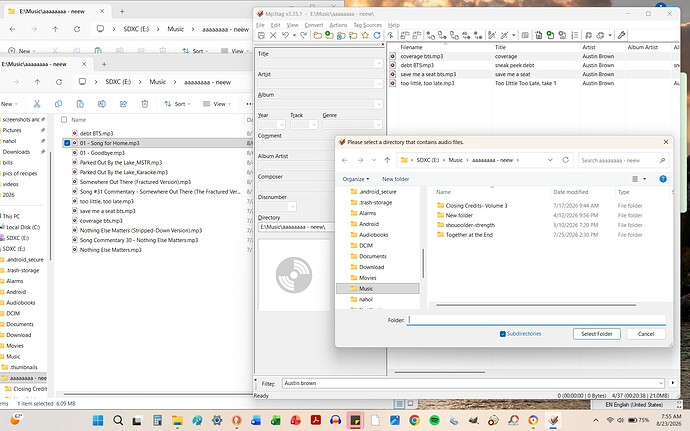
Task: Open the Genre dropdown in Mp3tag
Action: [x=378, y=125]
